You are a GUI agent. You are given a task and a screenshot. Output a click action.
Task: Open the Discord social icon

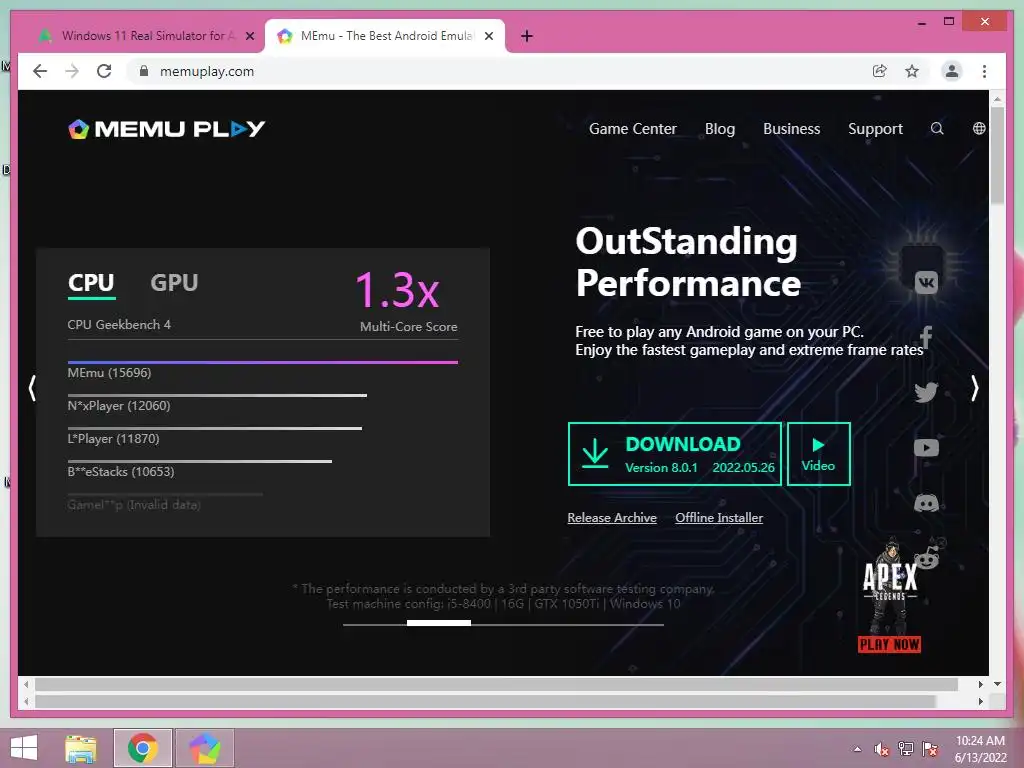[926, 503]
